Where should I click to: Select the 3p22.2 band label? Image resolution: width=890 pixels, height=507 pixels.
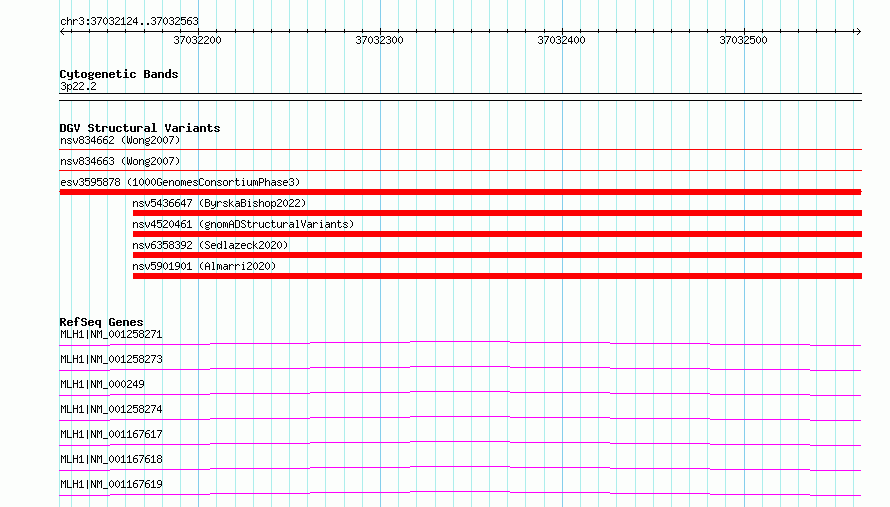pyautogui.click(x=78, y=86)
